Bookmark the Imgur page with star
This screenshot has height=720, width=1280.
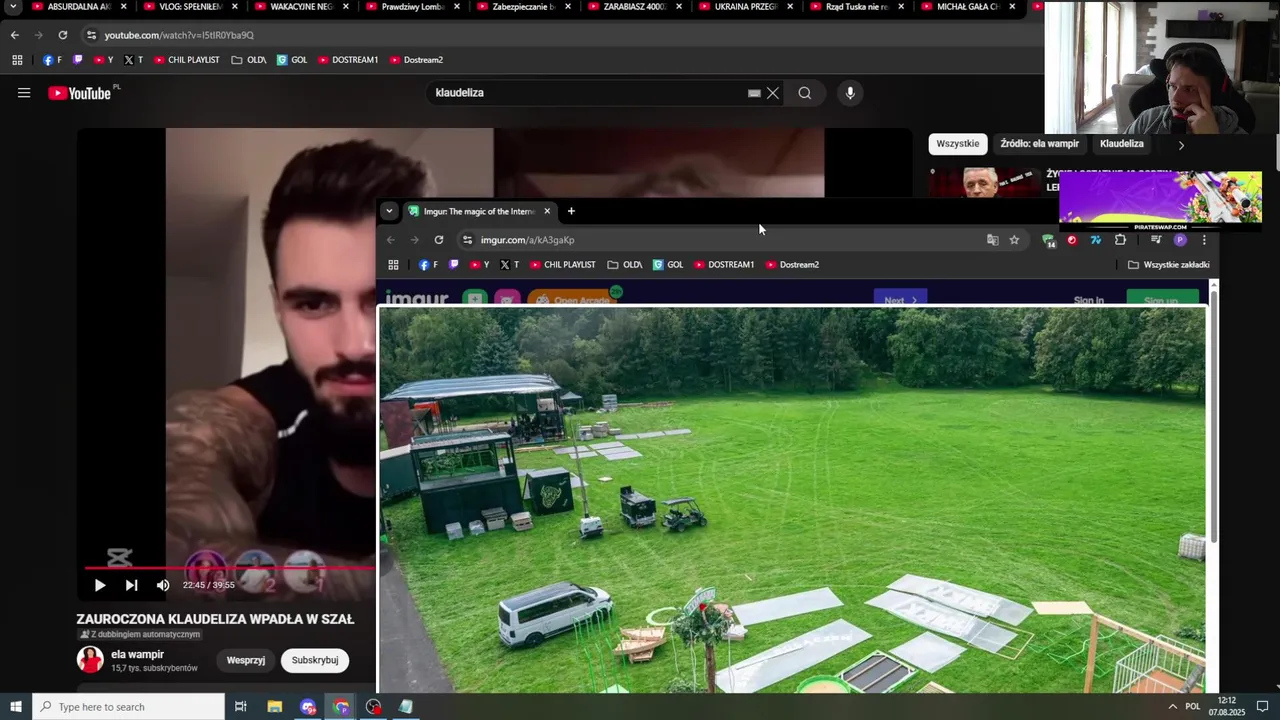click(x=1014, y=240)
